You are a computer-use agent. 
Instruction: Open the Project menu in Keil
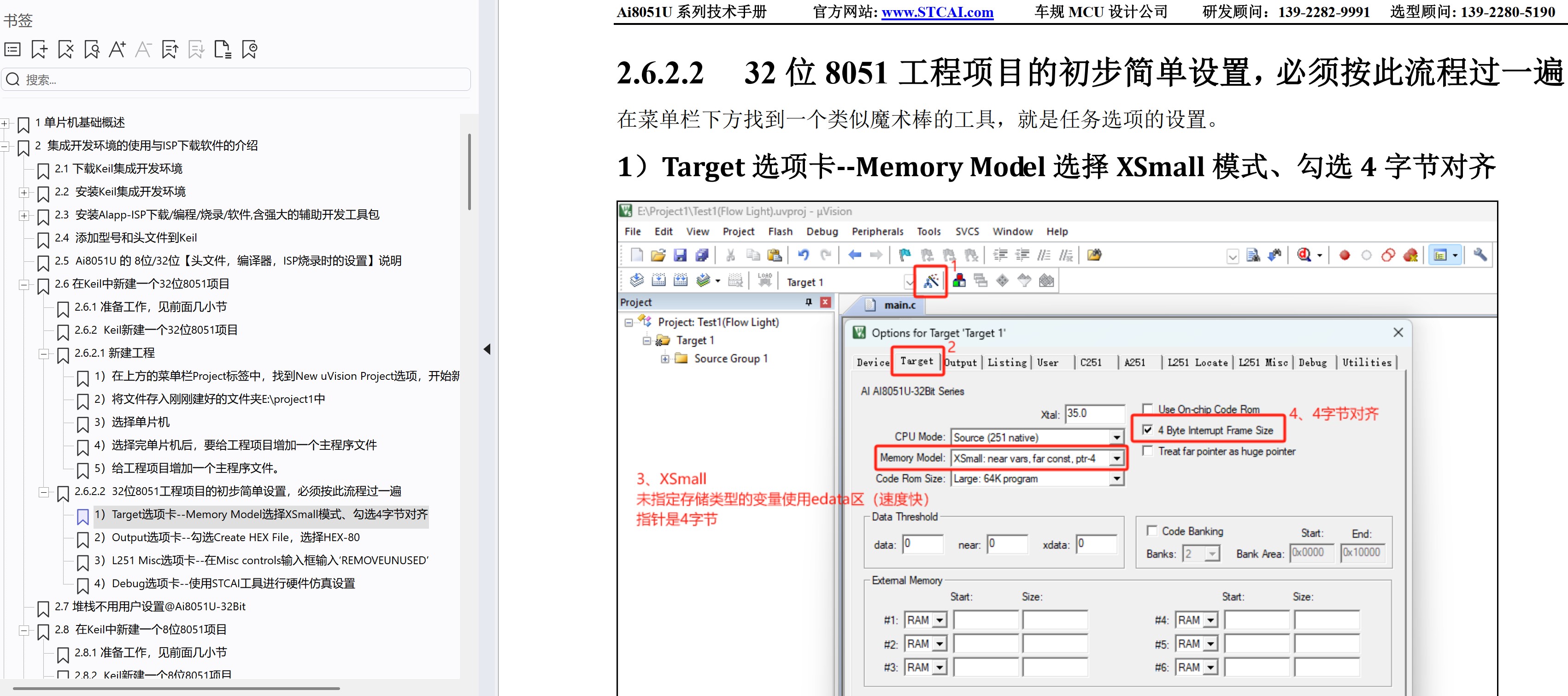[x=738, y=231]
